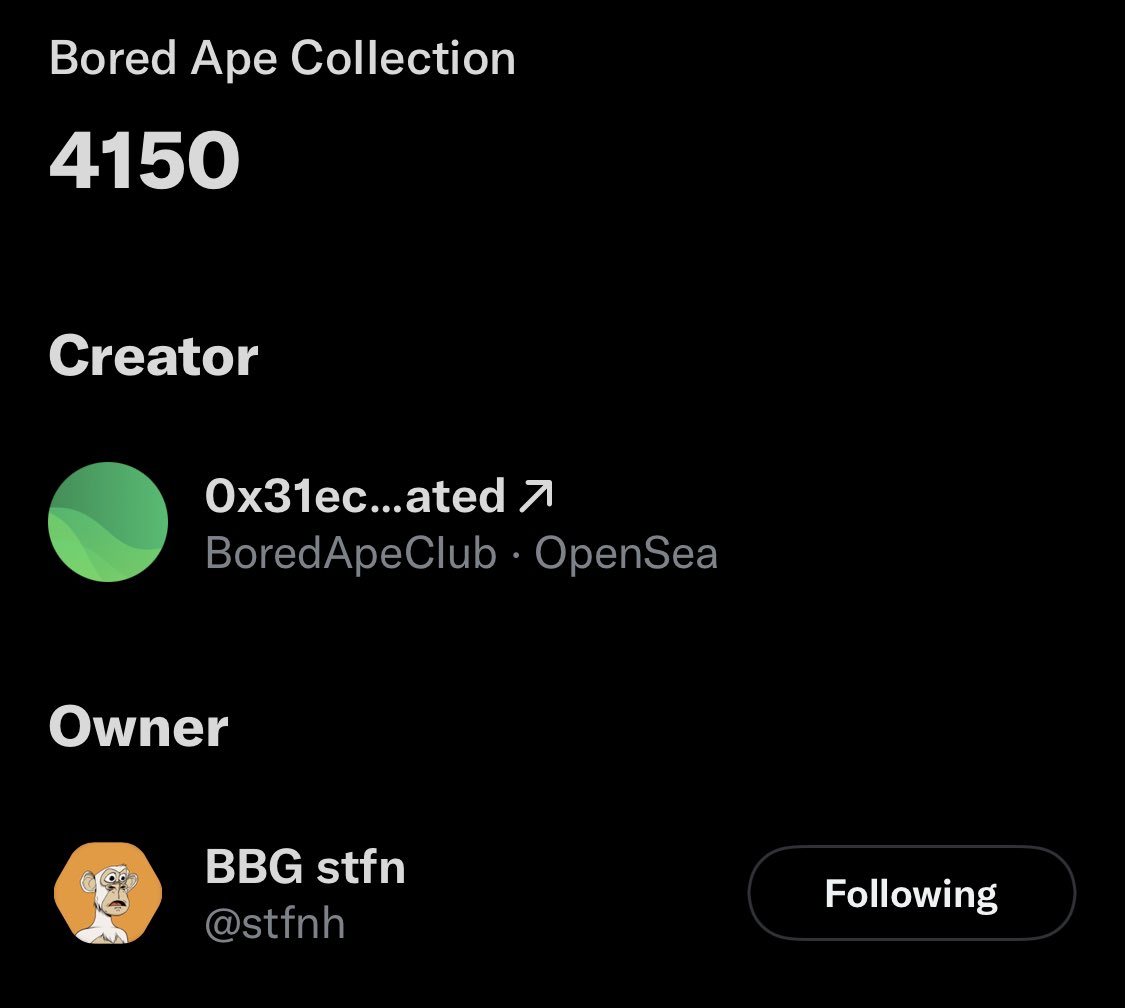1125x1008 pixels.
Task: Open the 0x31ec...ated creator address
Action: pyautogui.click(x=355, y=496)
